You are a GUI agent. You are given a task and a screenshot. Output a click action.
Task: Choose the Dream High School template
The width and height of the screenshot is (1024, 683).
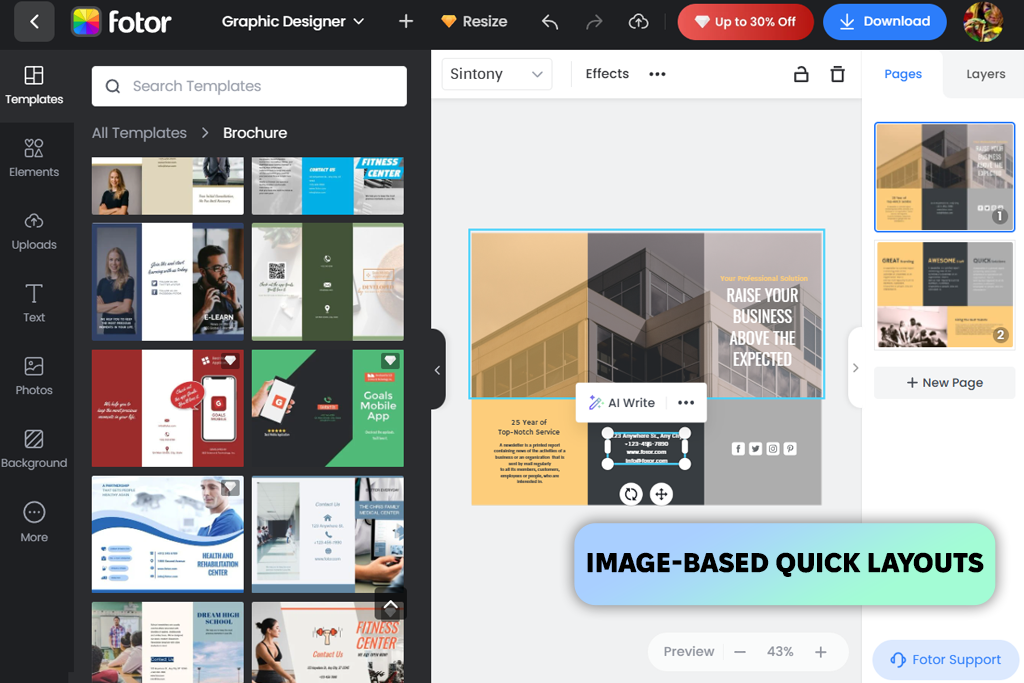coord(168,643)
